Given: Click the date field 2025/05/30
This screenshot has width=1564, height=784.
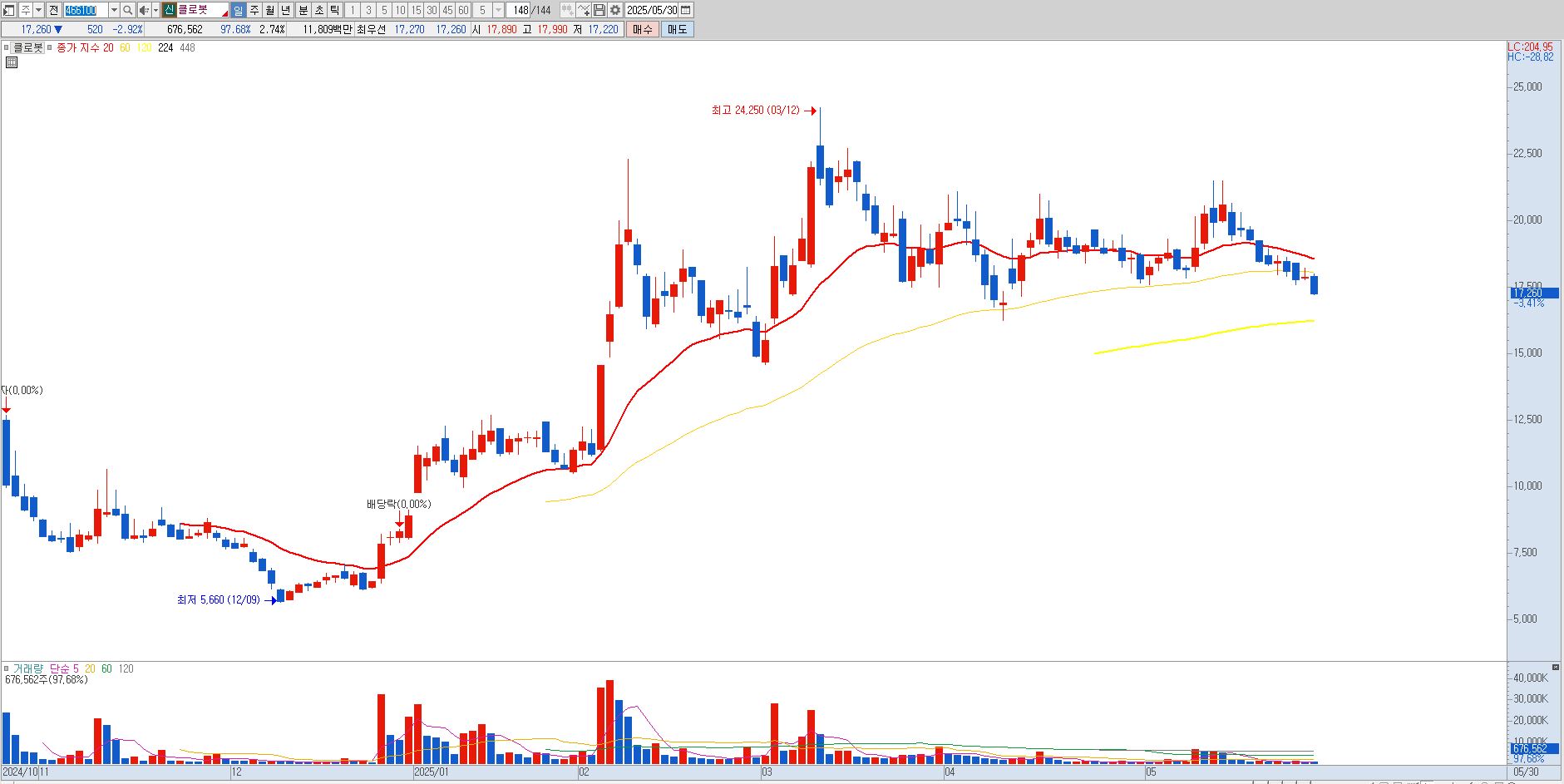Looking at the screenshot, I should 651,10.
